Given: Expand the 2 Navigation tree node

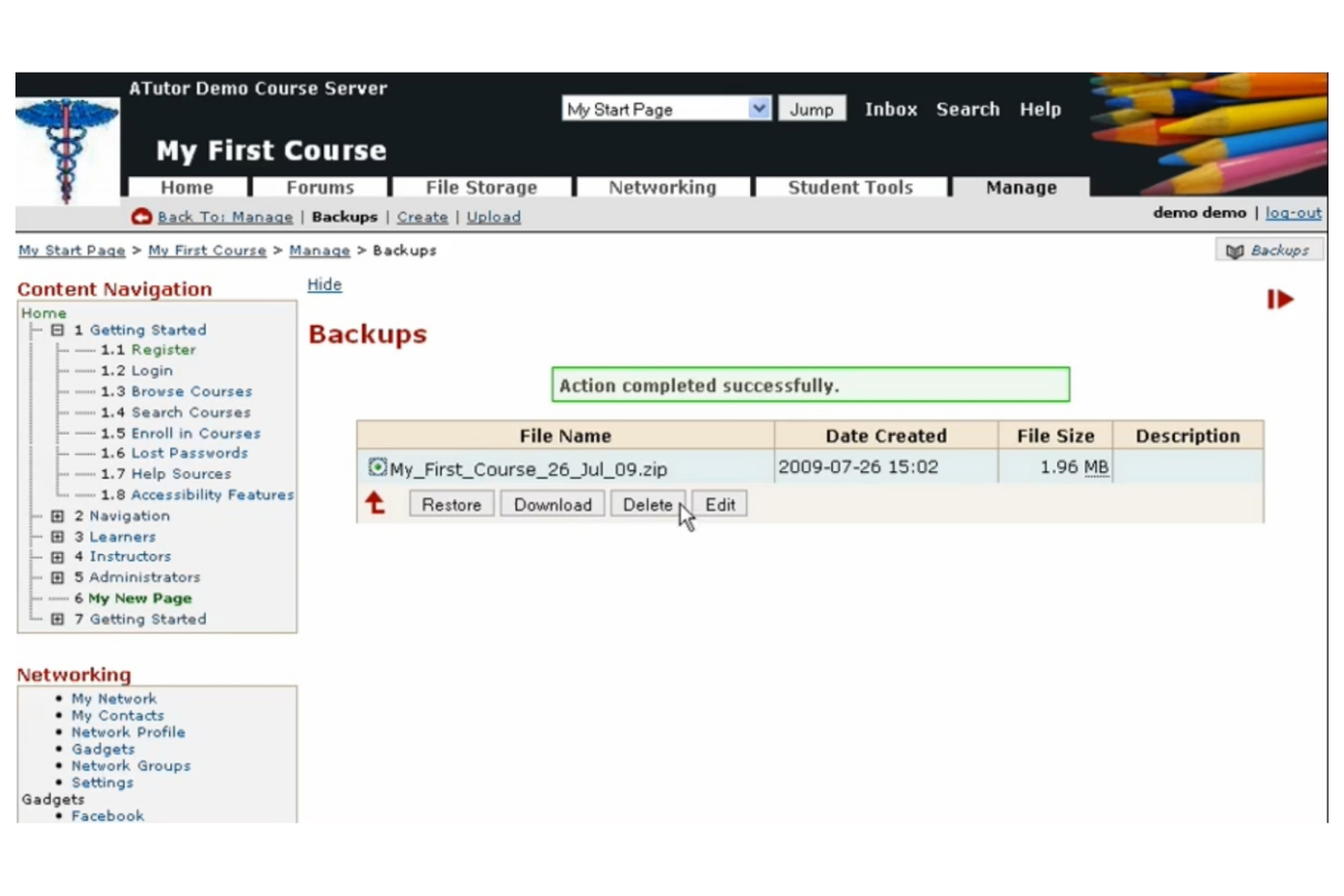Looking at the screenshot, I should pyautogui.click(x=57, y=516).
